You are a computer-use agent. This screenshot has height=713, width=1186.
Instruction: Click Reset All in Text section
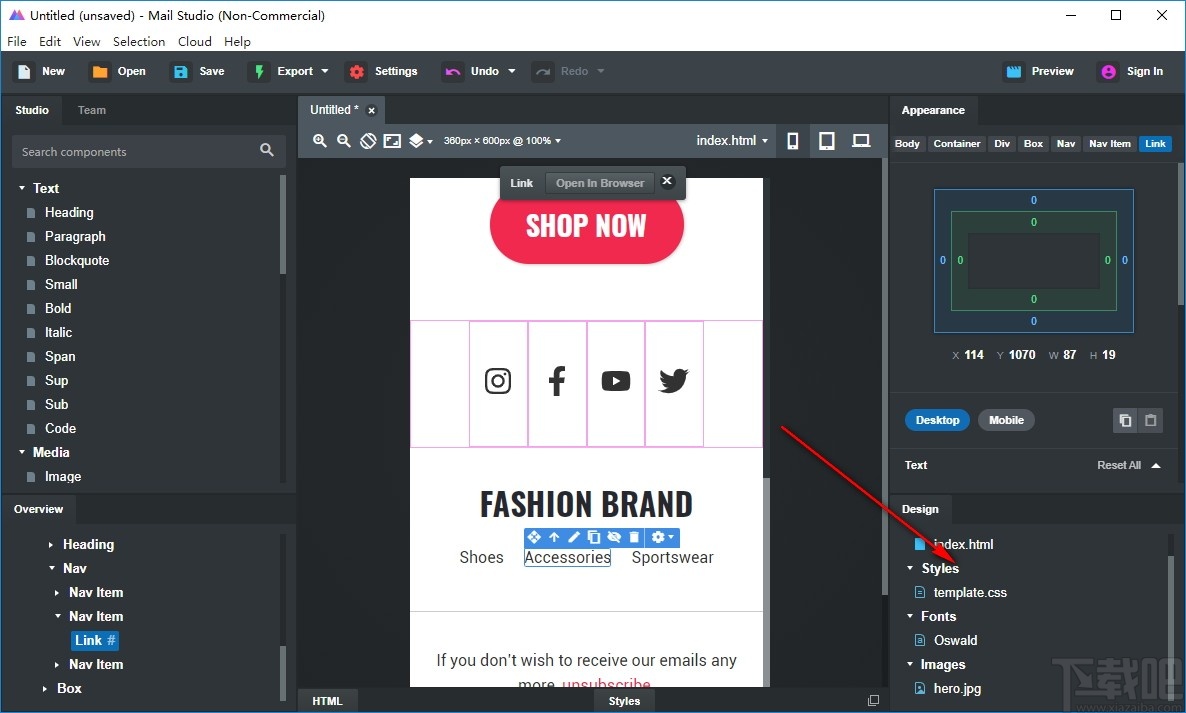click(x=1119, y=465)
